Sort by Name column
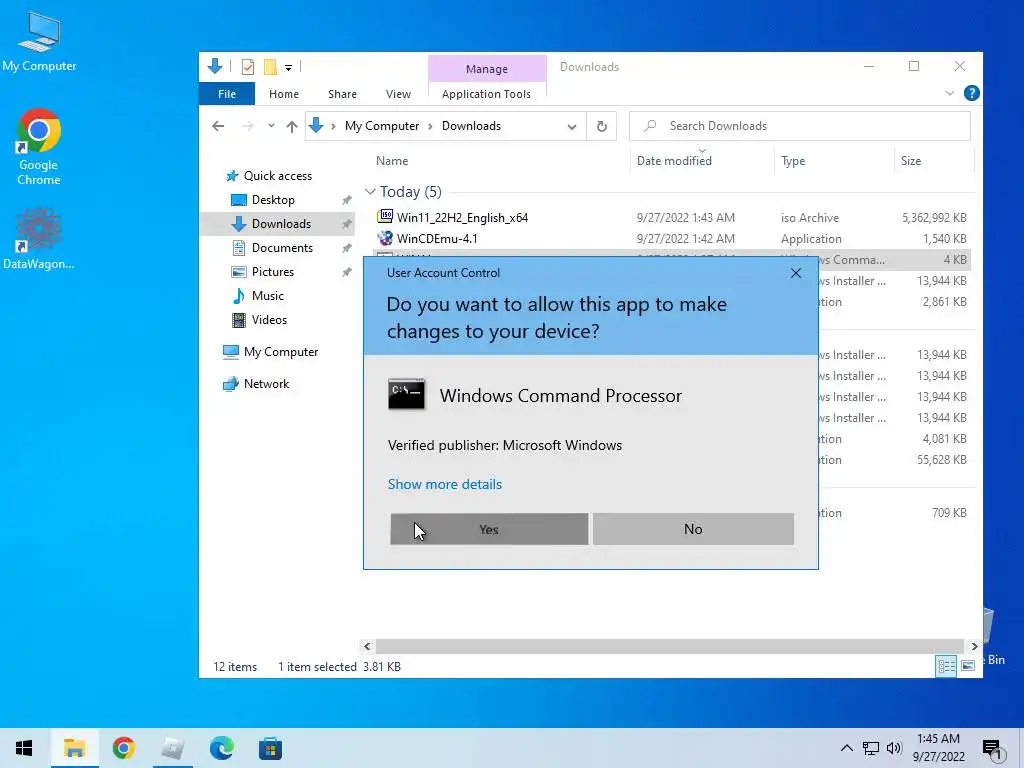 392,161
